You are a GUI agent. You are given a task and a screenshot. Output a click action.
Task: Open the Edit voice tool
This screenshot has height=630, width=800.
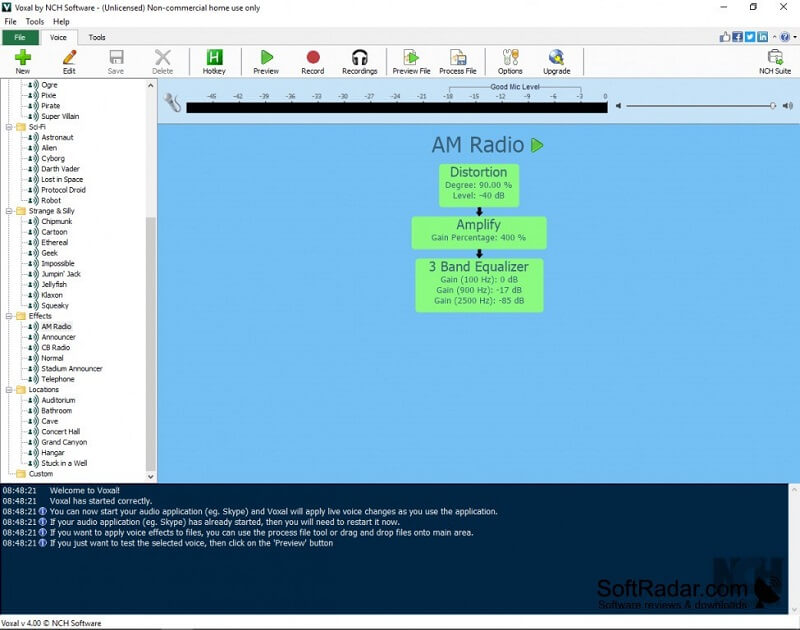click(69, 58)
